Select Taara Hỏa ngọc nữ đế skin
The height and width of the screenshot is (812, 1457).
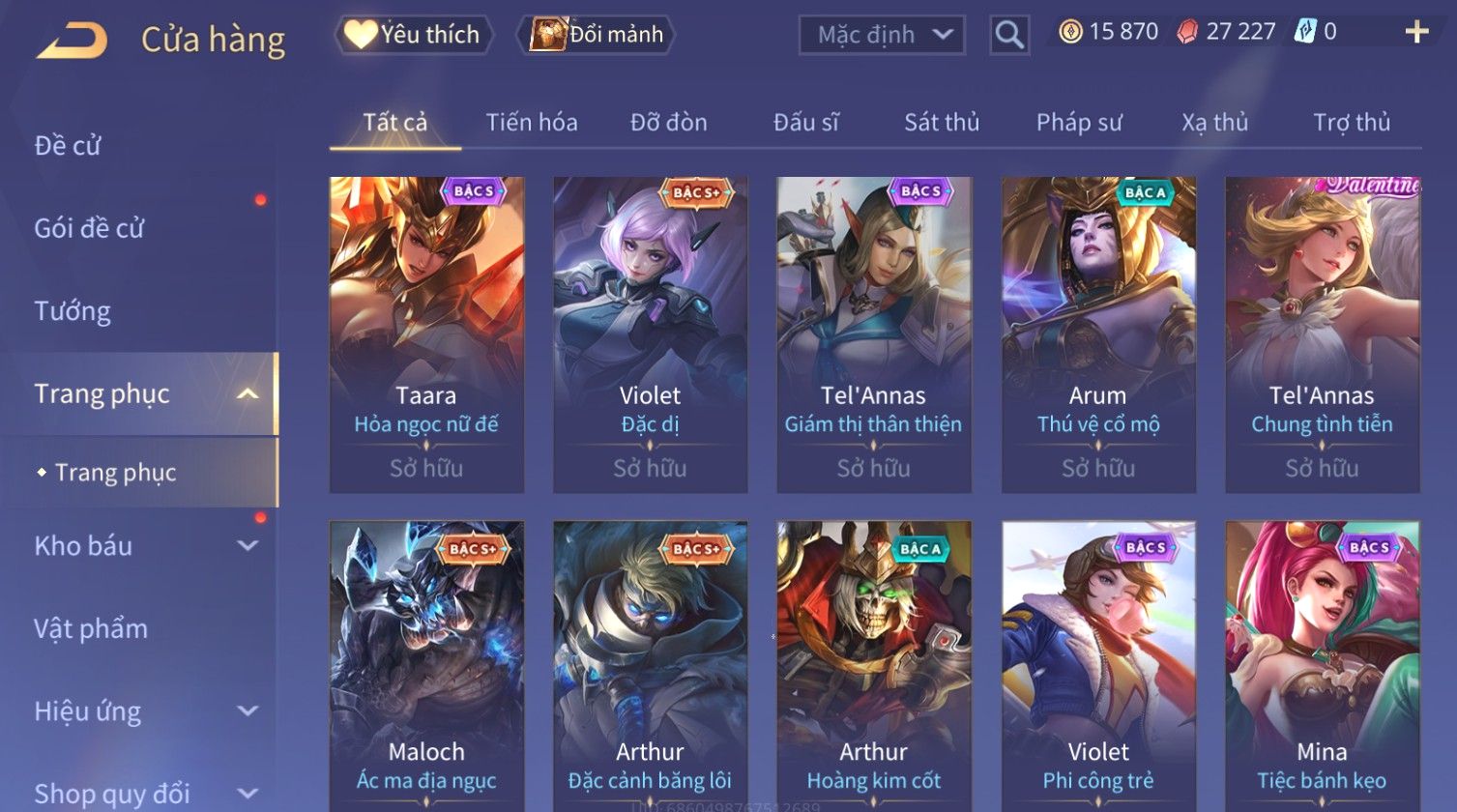pos(426,334)
